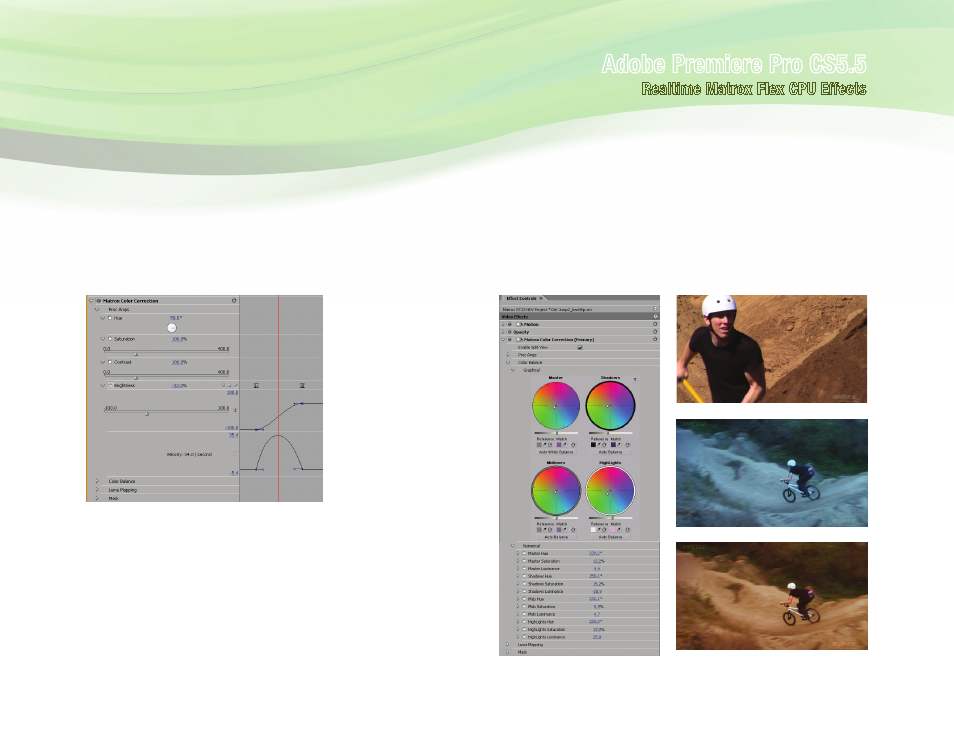Screen dimensions: 954x737
Task: Collapse the Graphical section
Action: (513, 370)
